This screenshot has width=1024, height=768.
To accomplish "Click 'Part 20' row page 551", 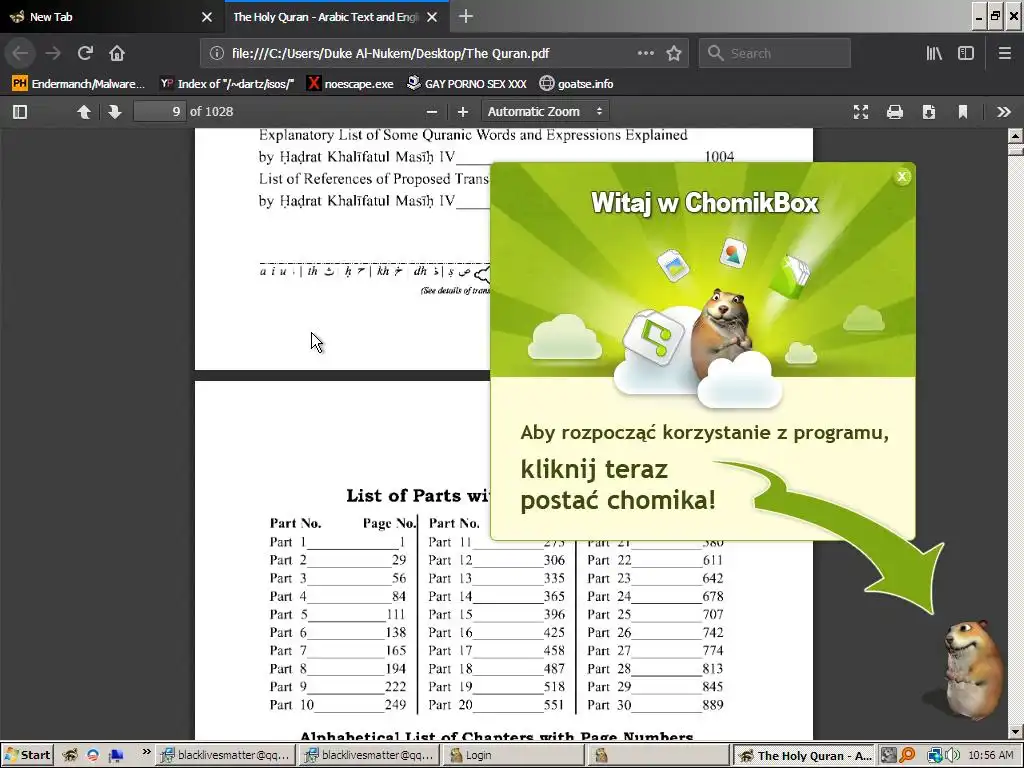I will pyautogui.click(x=496, y=705).
